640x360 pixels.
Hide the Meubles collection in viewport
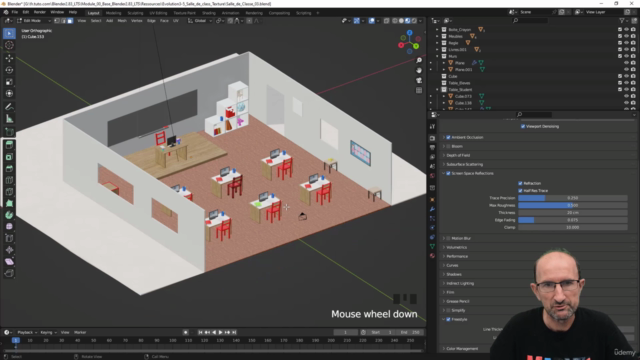click(x=627, y=36)
